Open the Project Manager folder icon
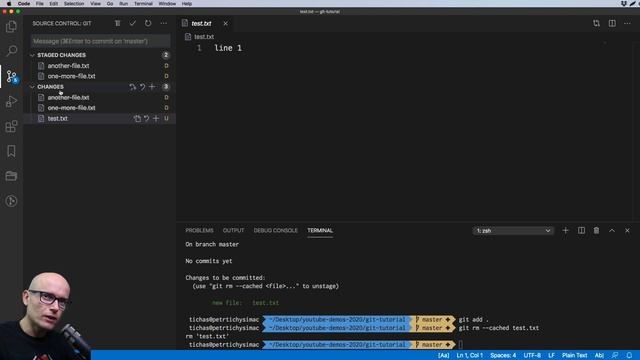This screenshot has height=360, width=640. point(11,176)
